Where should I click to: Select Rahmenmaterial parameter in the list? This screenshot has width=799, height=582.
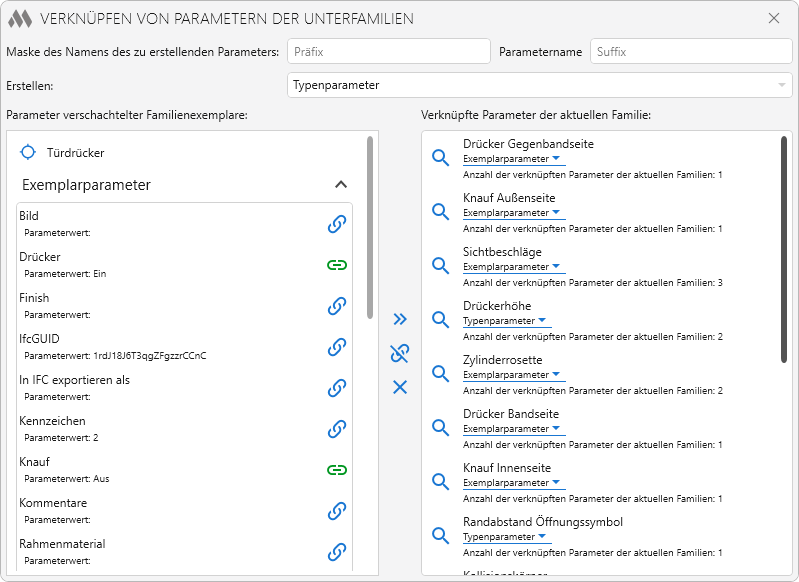pyautogui.click(x=62, y=544)
